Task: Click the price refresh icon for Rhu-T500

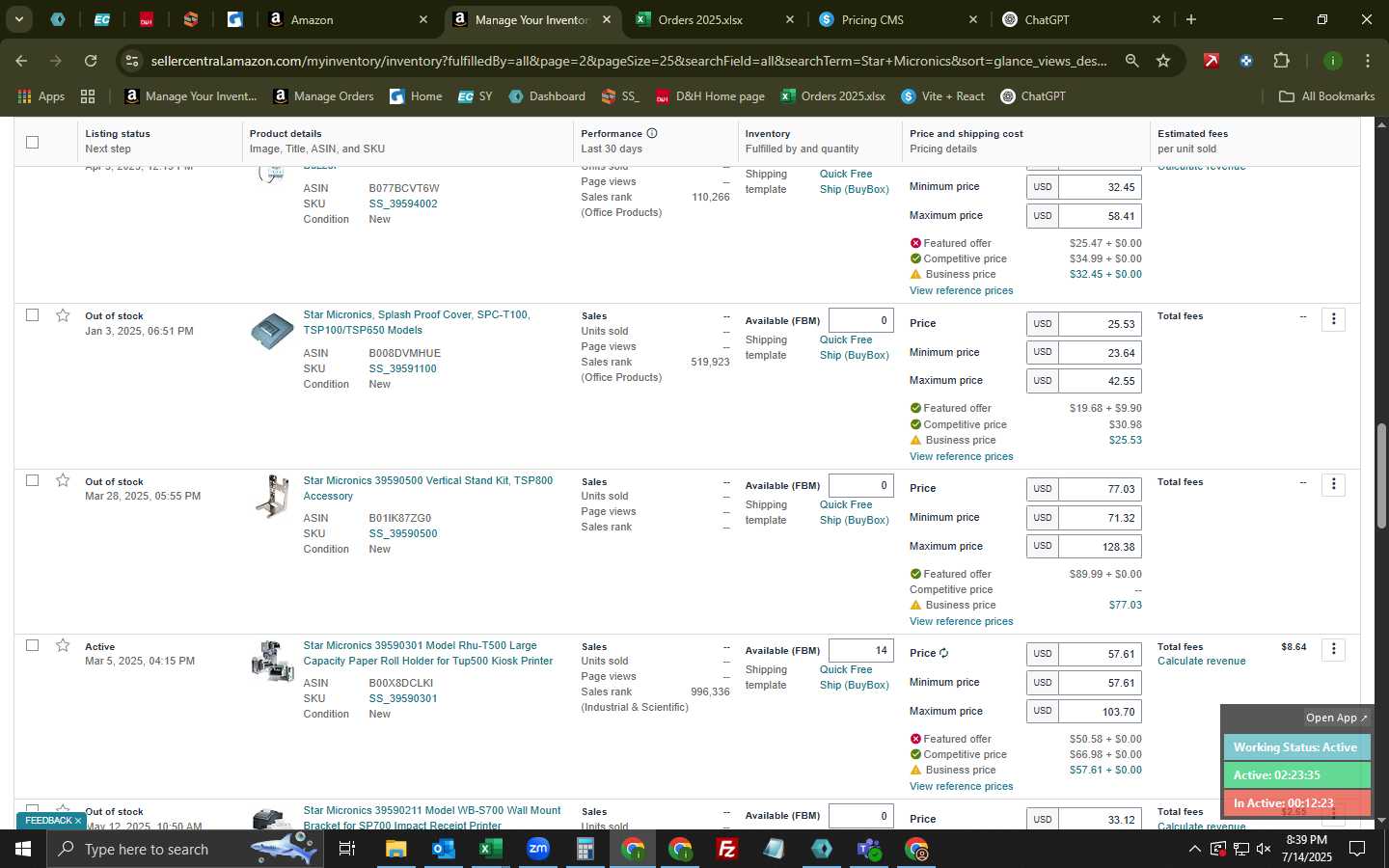Action: coord(943,653)
